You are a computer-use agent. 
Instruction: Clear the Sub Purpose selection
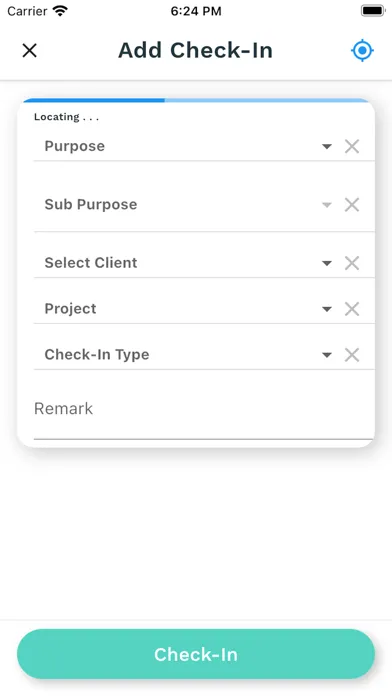pos(352,205)
